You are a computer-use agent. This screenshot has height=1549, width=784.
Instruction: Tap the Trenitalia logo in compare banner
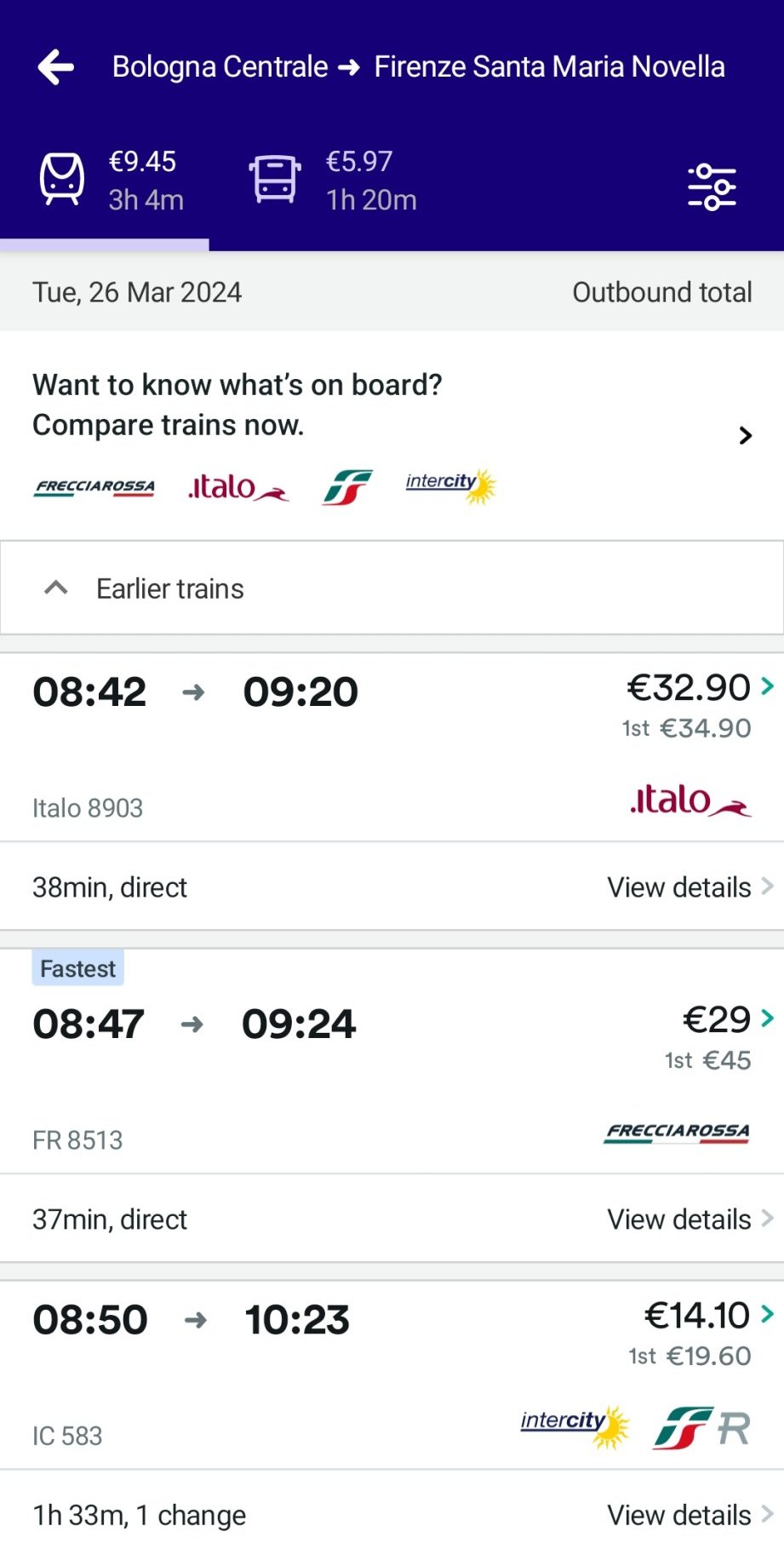[x=347, y=488]
